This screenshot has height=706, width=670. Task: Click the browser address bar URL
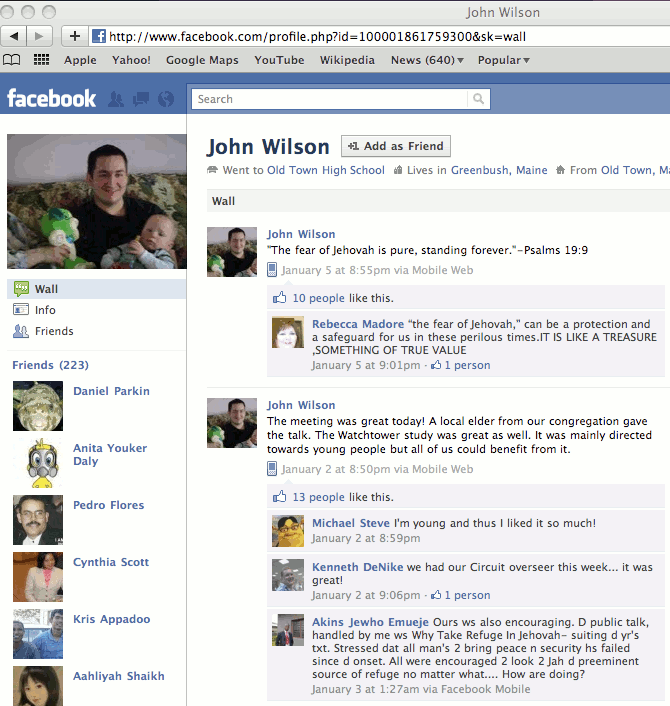(317, 36)
